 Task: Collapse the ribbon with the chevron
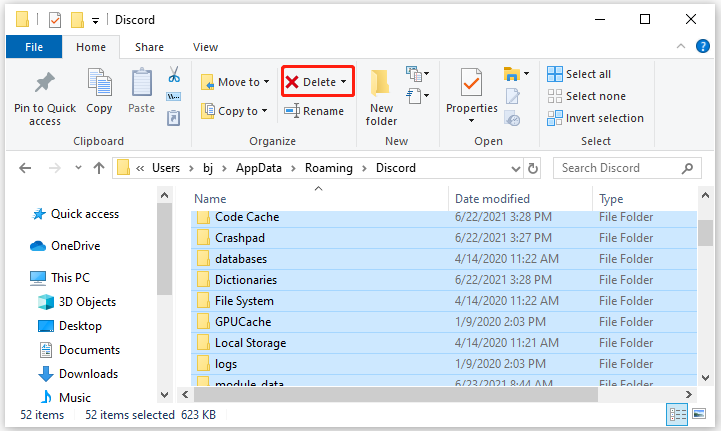(x=681, y=46)
